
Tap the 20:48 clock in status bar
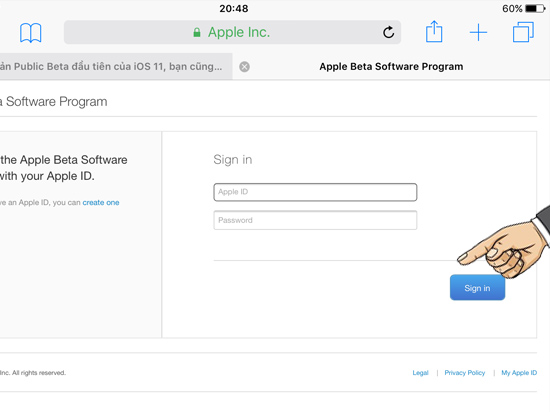point(234,8)
